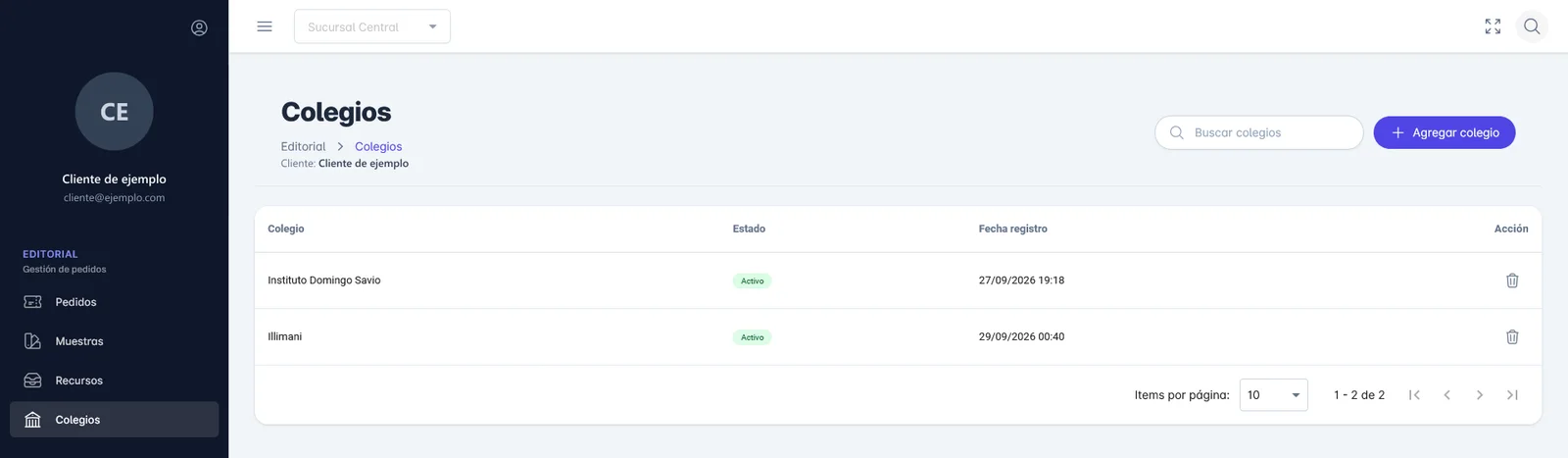Click the Editorial breadcrumb link
Image resolution: width=1568 pixels, height=458 pixels.
click(x=303, y=147)
